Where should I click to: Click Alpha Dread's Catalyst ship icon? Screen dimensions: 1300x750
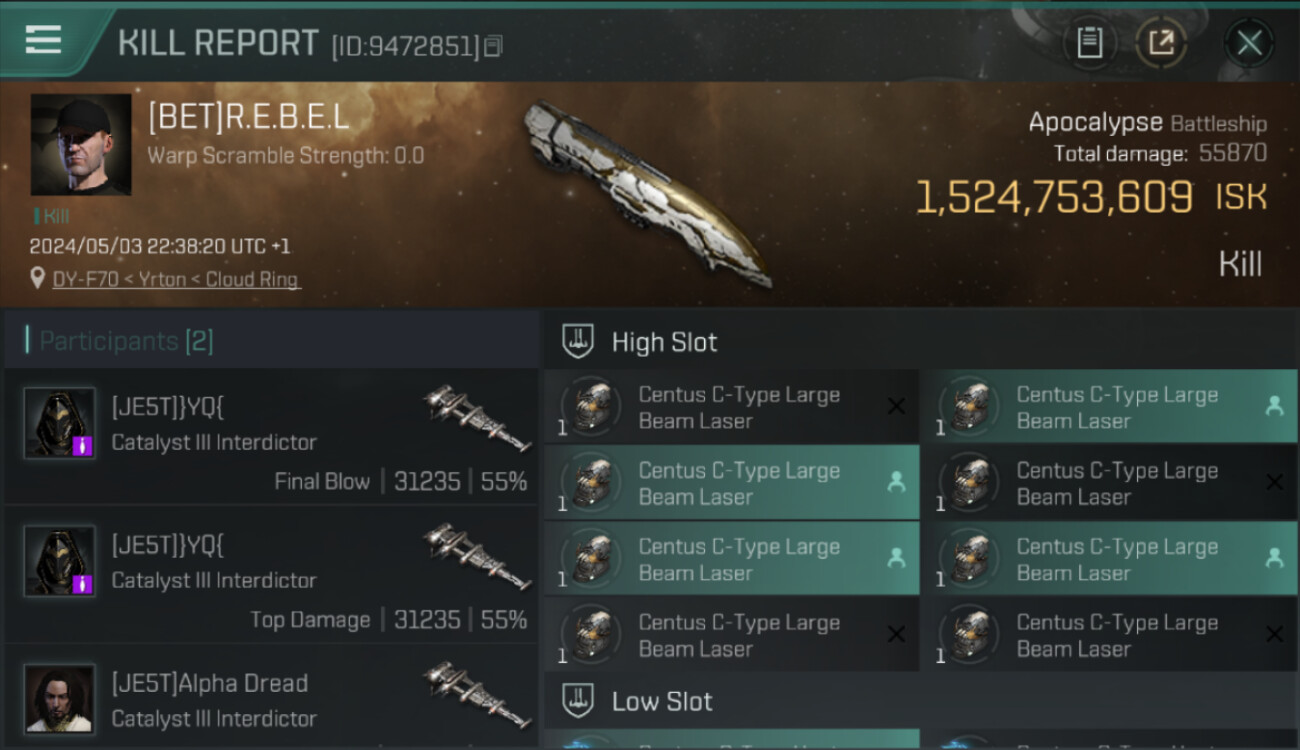tap(477, 693)
